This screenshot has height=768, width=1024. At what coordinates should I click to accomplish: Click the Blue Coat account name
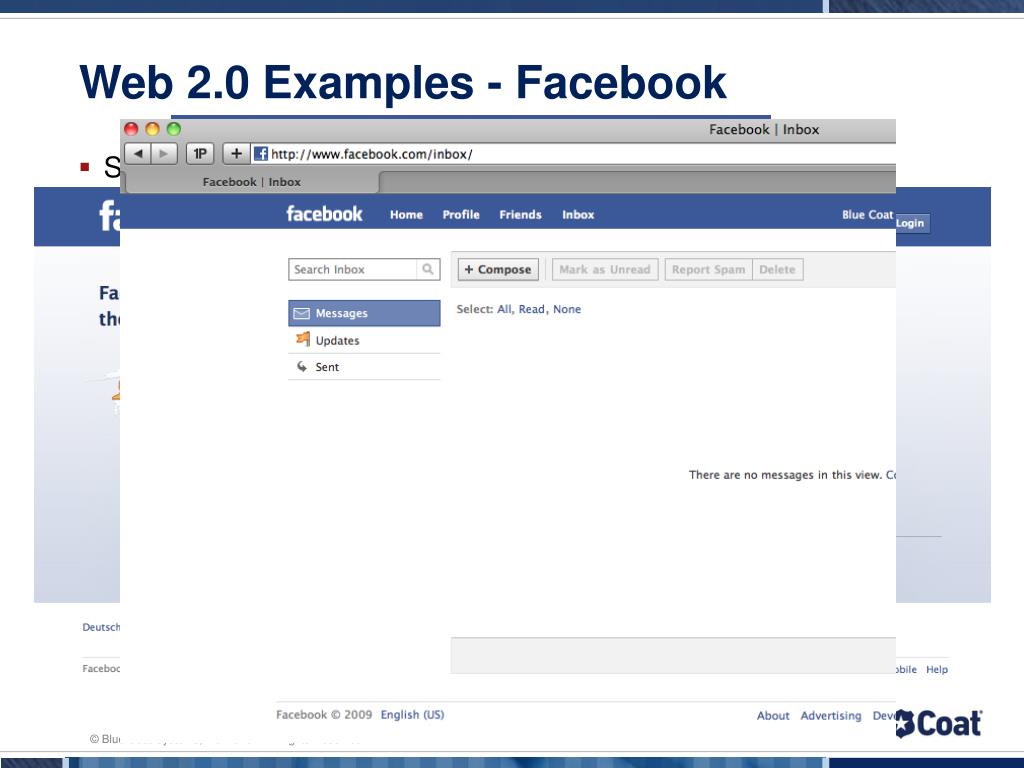(867, 214)
